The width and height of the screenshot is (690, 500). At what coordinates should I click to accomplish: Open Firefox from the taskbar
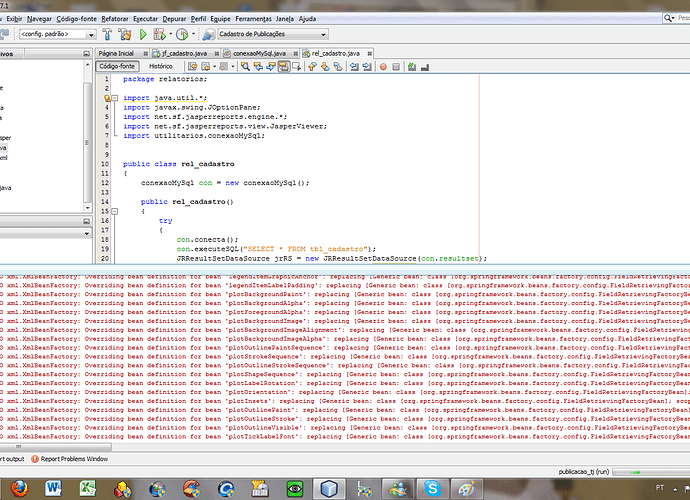(18, 489)
